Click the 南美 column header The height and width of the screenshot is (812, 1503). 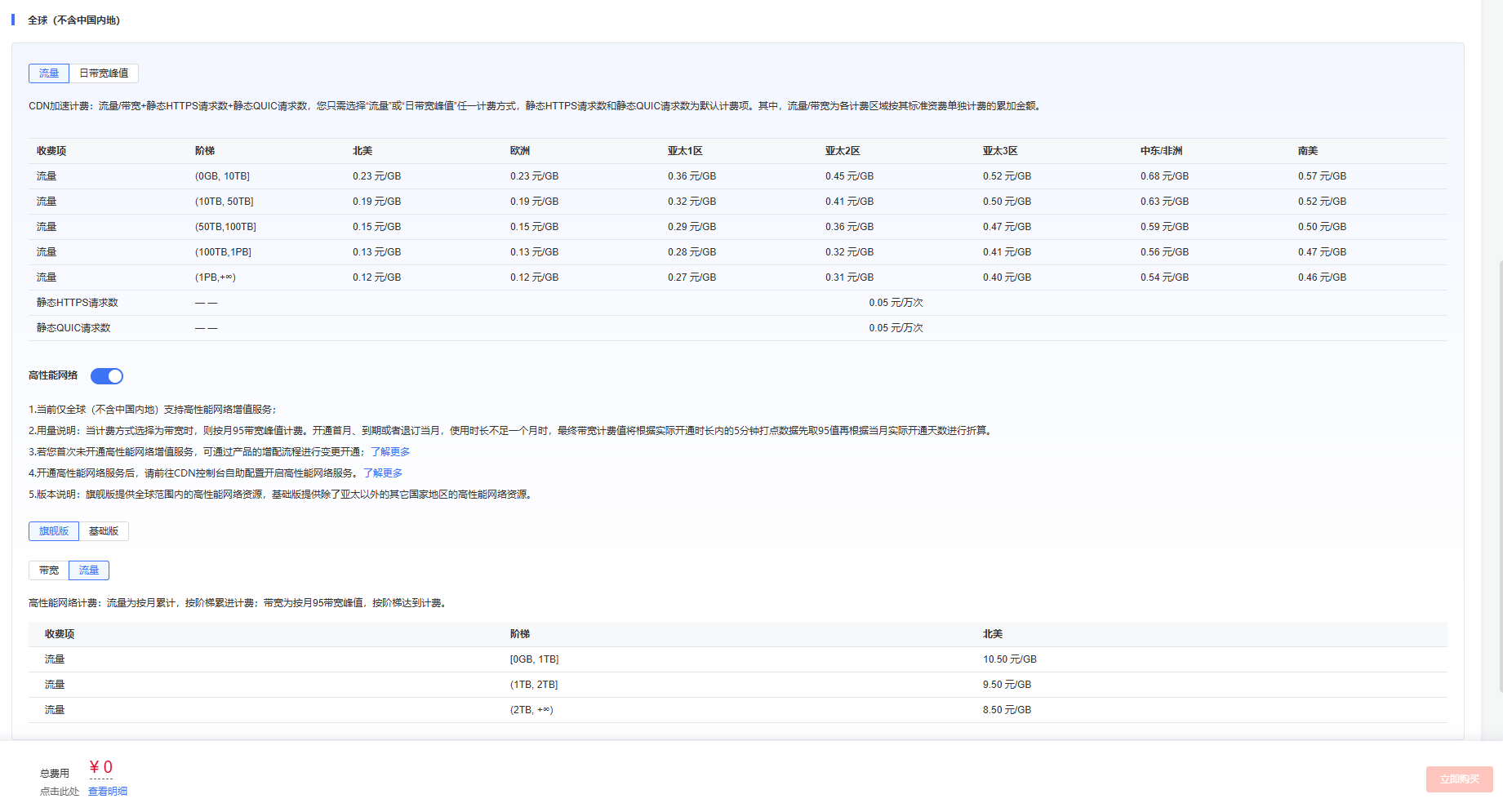click(1307, 151)
